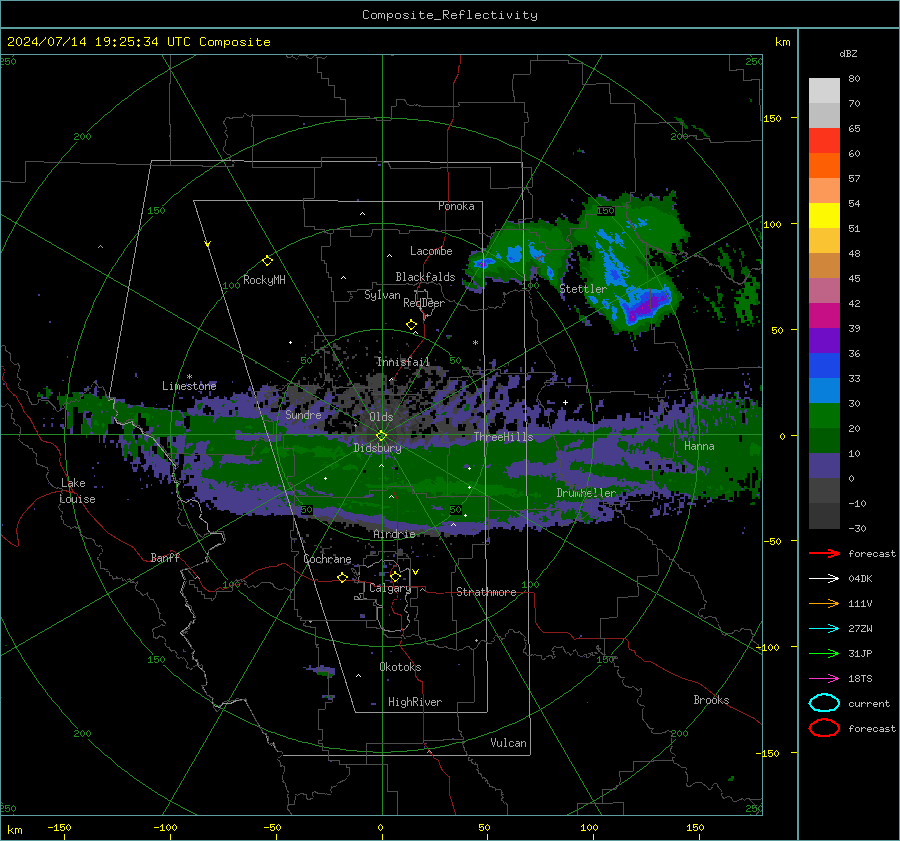
Task: Click the red forecast arrow in legend
Action: point(824,553)
